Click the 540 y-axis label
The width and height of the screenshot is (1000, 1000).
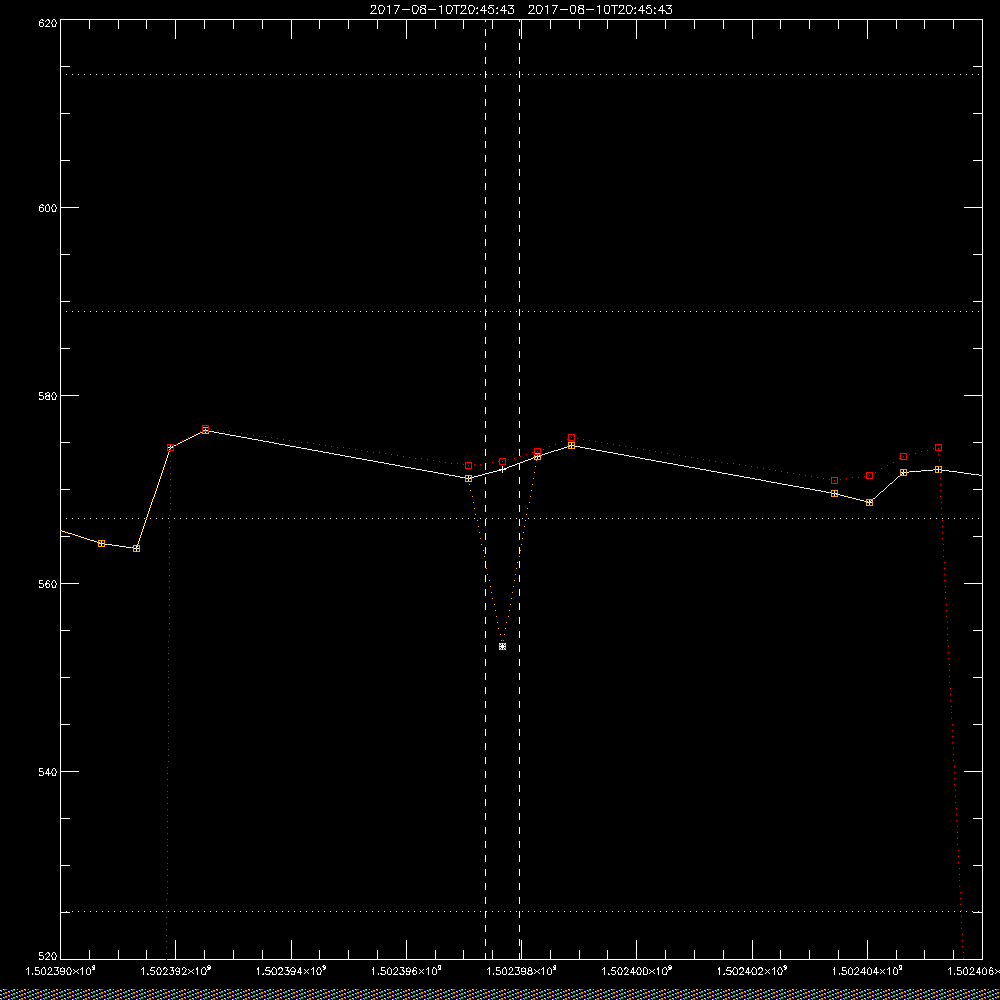pyautogui.click(x=48, y=772)
